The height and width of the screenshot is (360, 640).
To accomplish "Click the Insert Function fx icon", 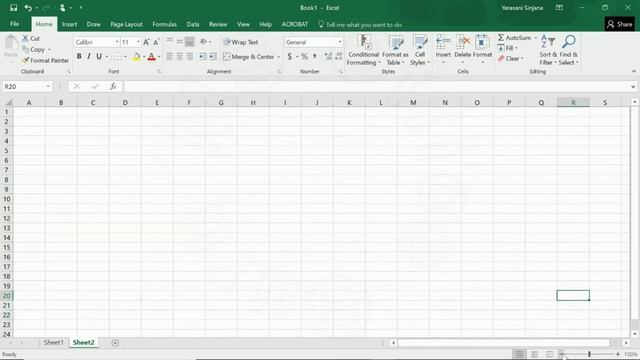I will coord(113,87).
